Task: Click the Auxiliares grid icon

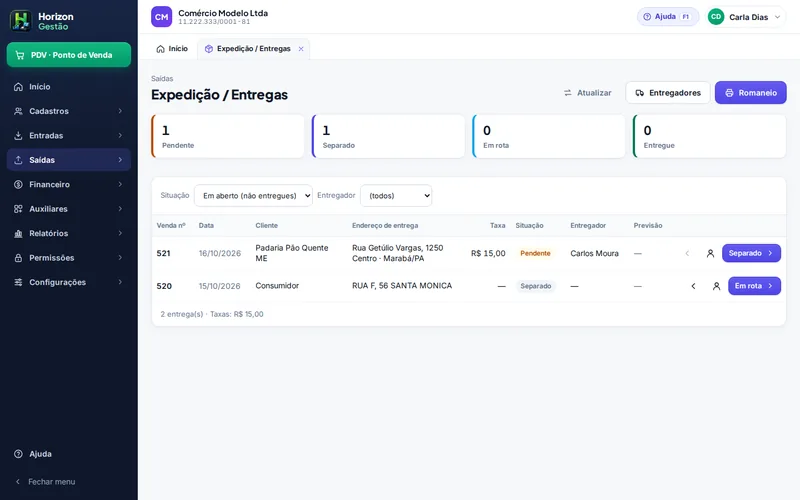Action: pos(18,209)
